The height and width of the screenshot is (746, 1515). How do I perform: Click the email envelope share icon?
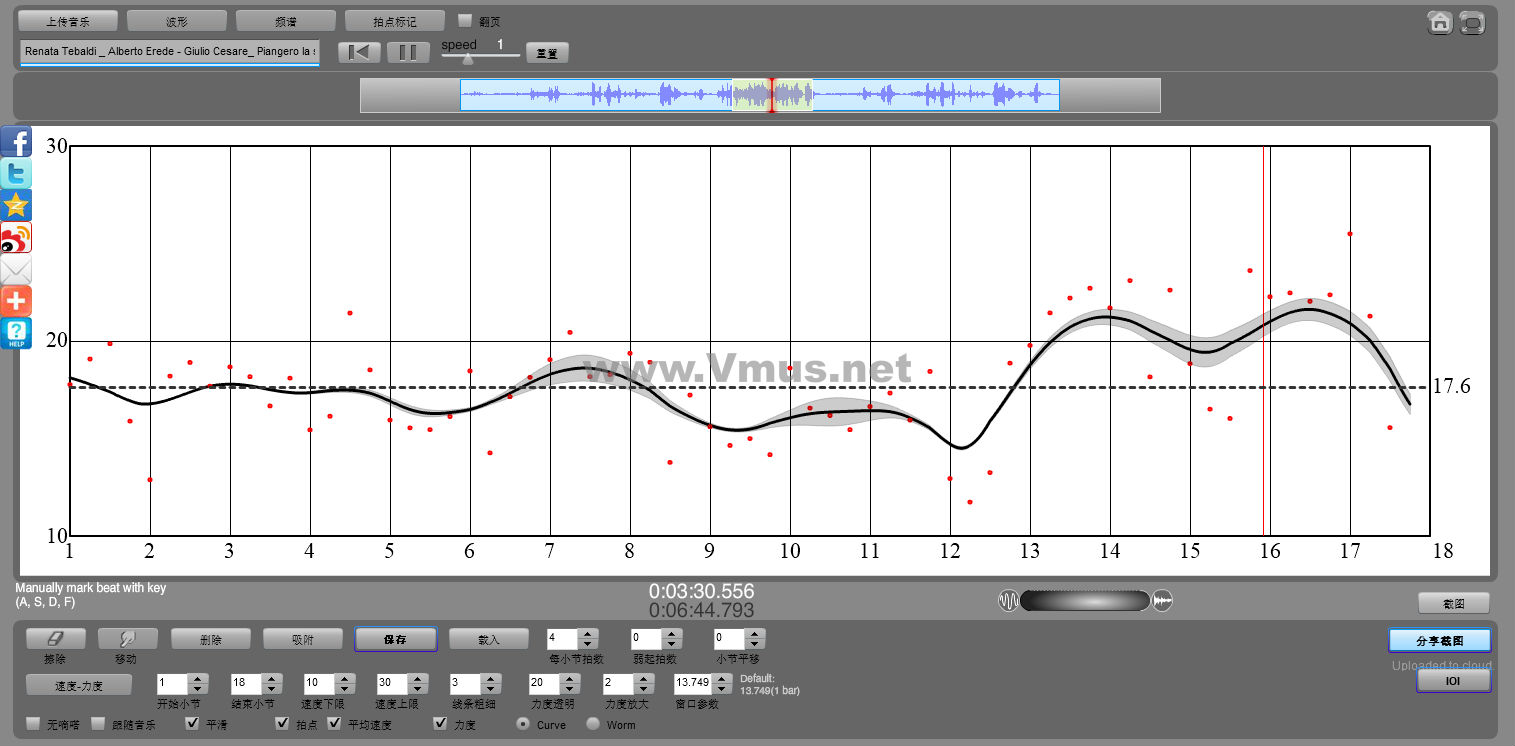[16, 269]
